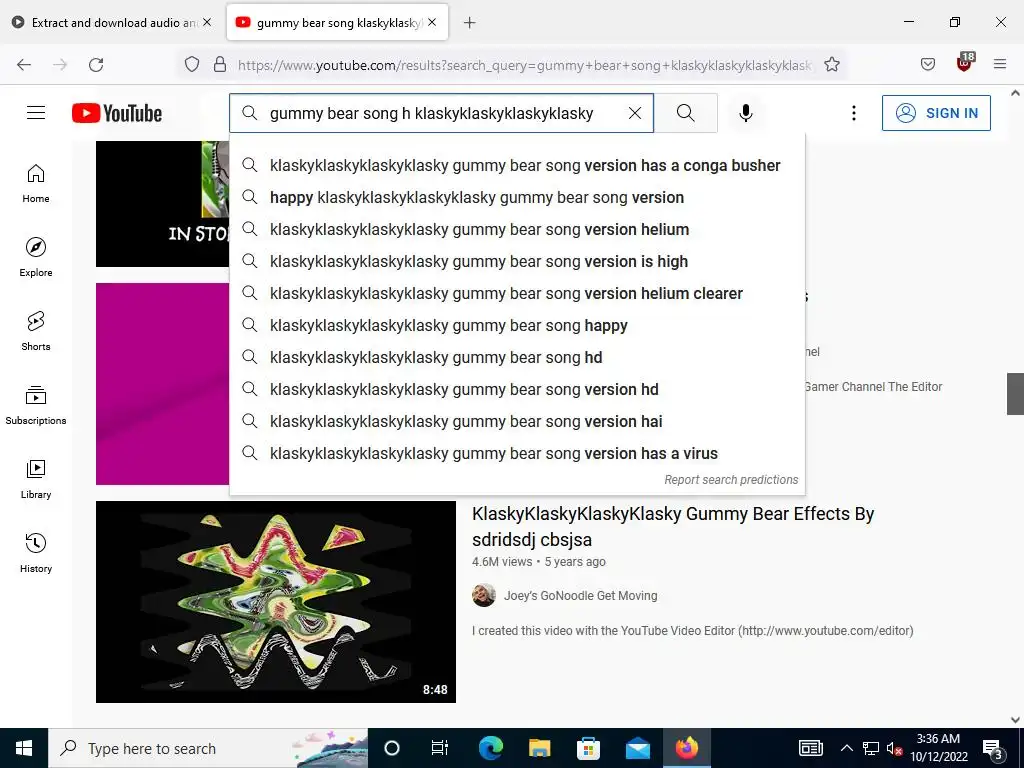Select suggestion 'version helium clearer'
The width and height of the screenshot is (1024, 768).
[517, 293]
